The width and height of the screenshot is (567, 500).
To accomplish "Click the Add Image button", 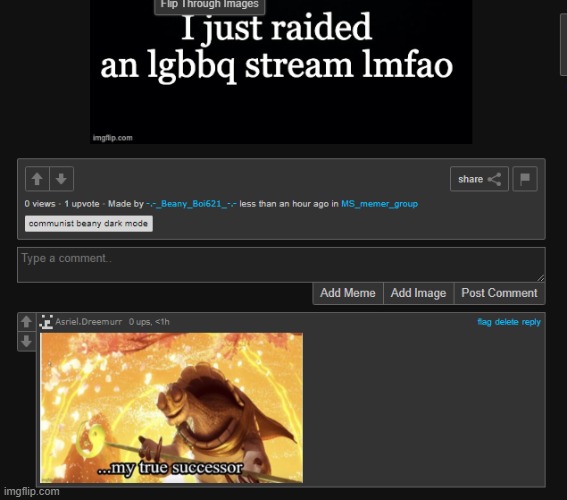I will pos(418,293).
